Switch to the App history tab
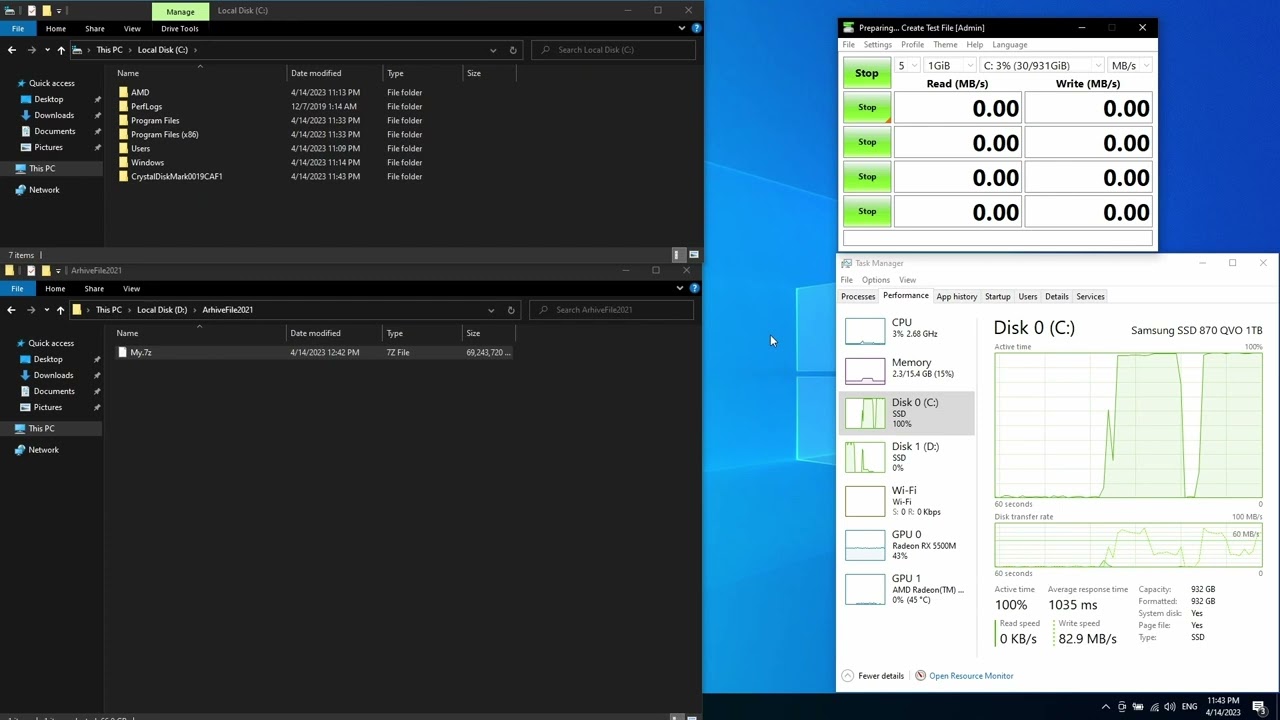This screenshot has height=720, width=1280. click(x=956, y=297)
